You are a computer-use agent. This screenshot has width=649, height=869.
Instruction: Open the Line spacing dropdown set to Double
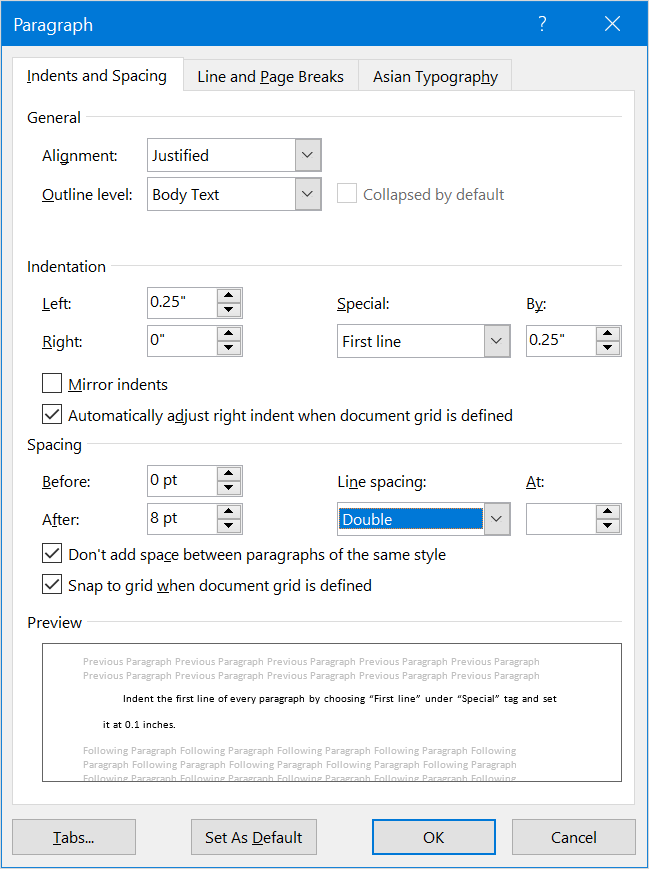(497, 519)
